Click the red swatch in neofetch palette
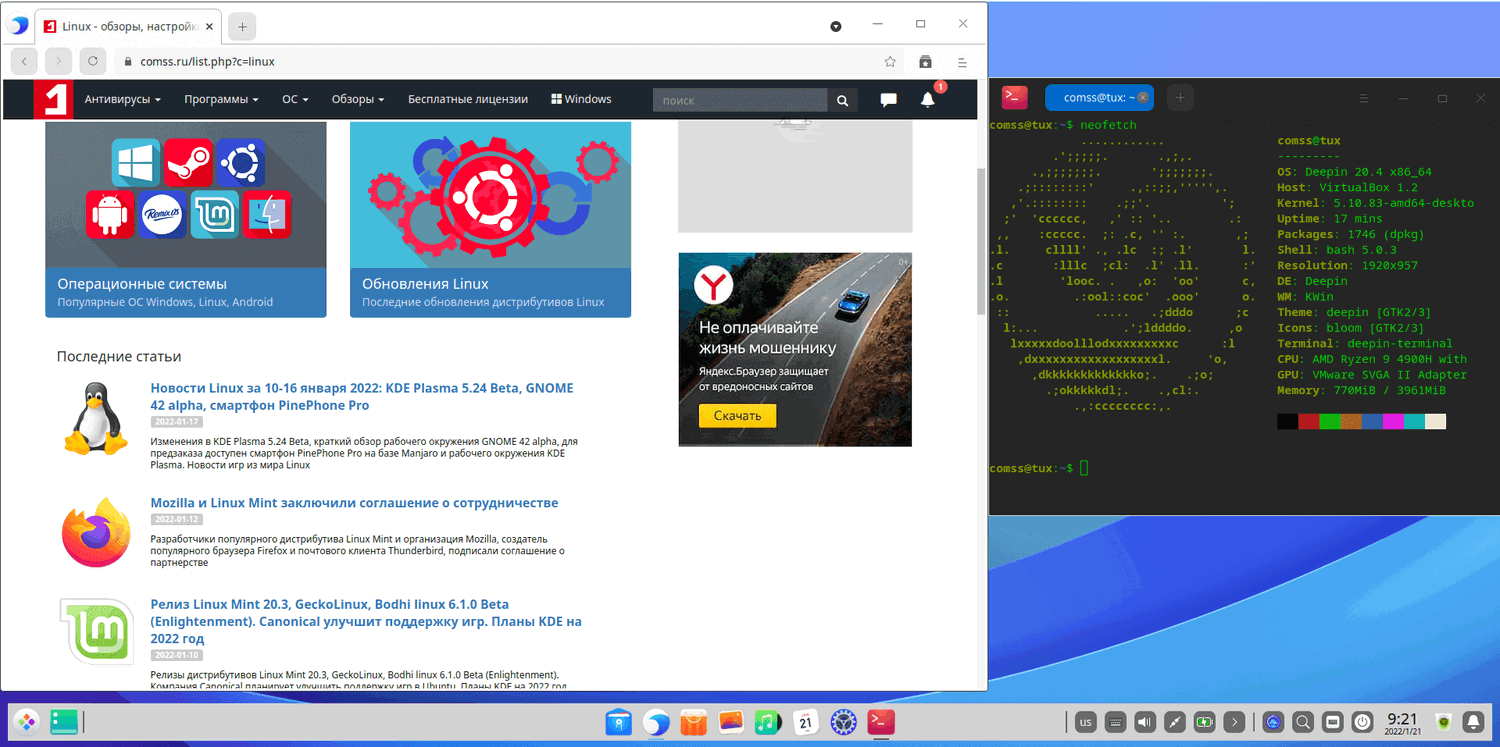Image resolution: width=1500 pixels, height=747 pixels. [x=1309, y=421]
